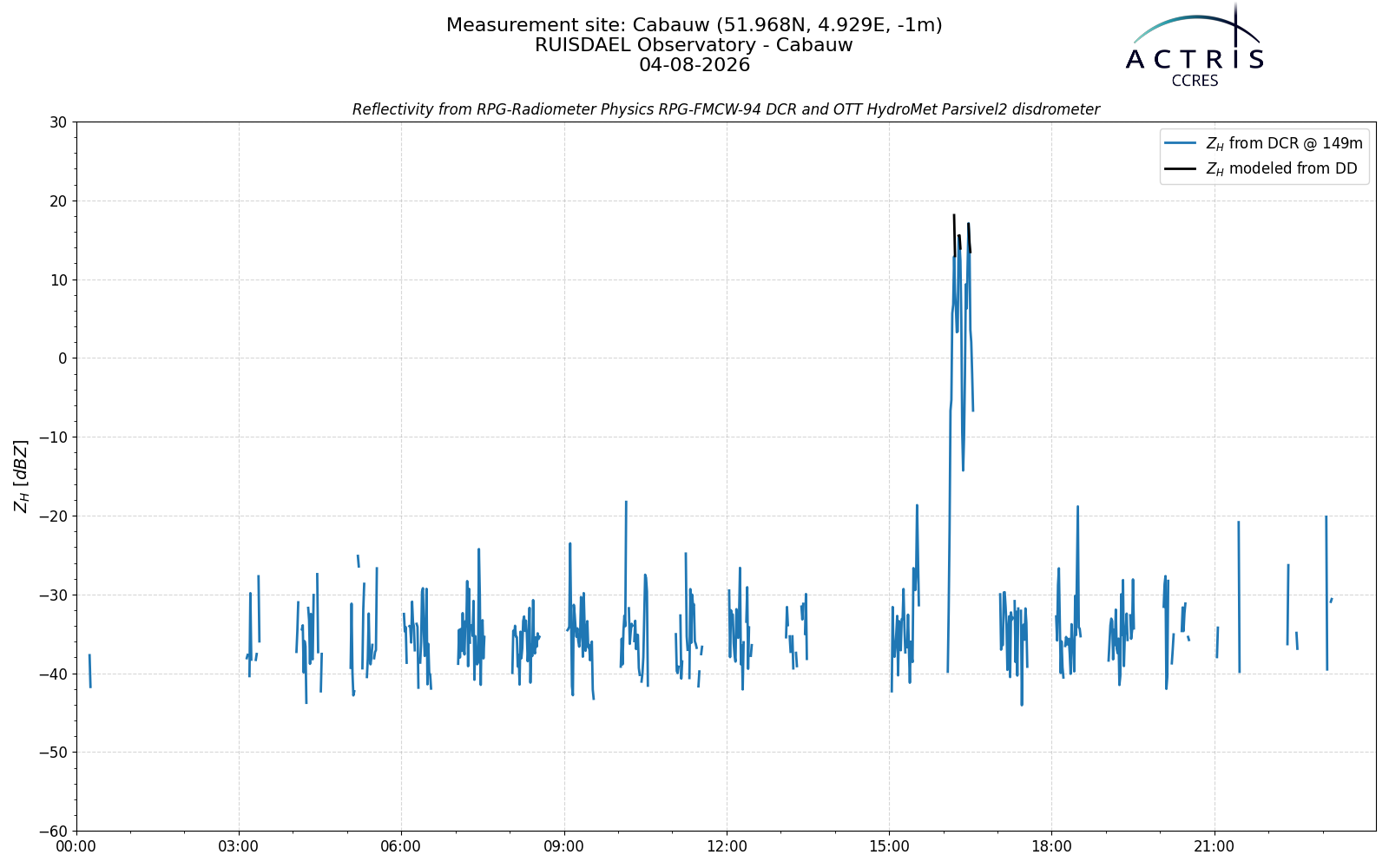This screenshot has height=868, width=1389.
Task: Click the 15:00 x-axis time label
Action: coord(889,846)
